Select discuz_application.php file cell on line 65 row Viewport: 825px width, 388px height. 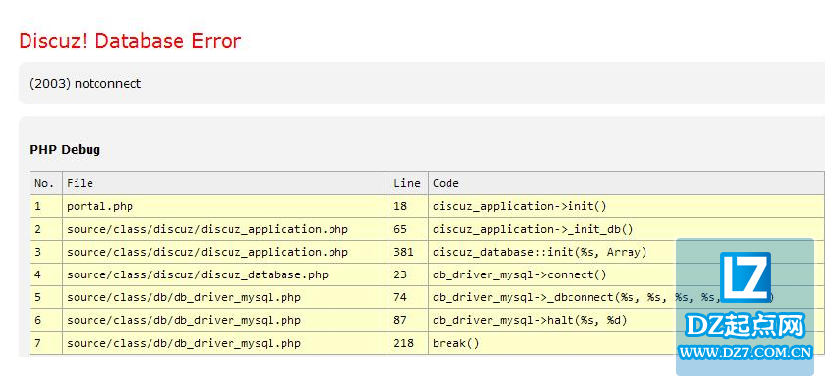click(225, 229)
